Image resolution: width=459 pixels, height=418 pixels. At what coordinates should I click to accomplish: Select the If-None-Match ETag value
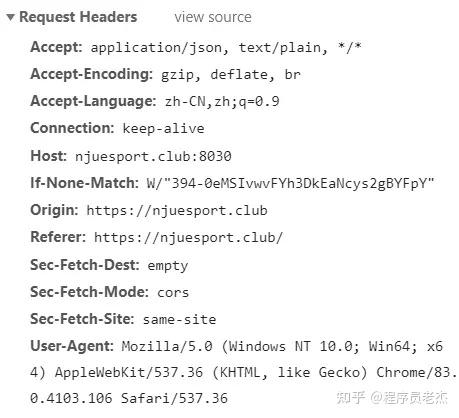(x=290, y=183)
